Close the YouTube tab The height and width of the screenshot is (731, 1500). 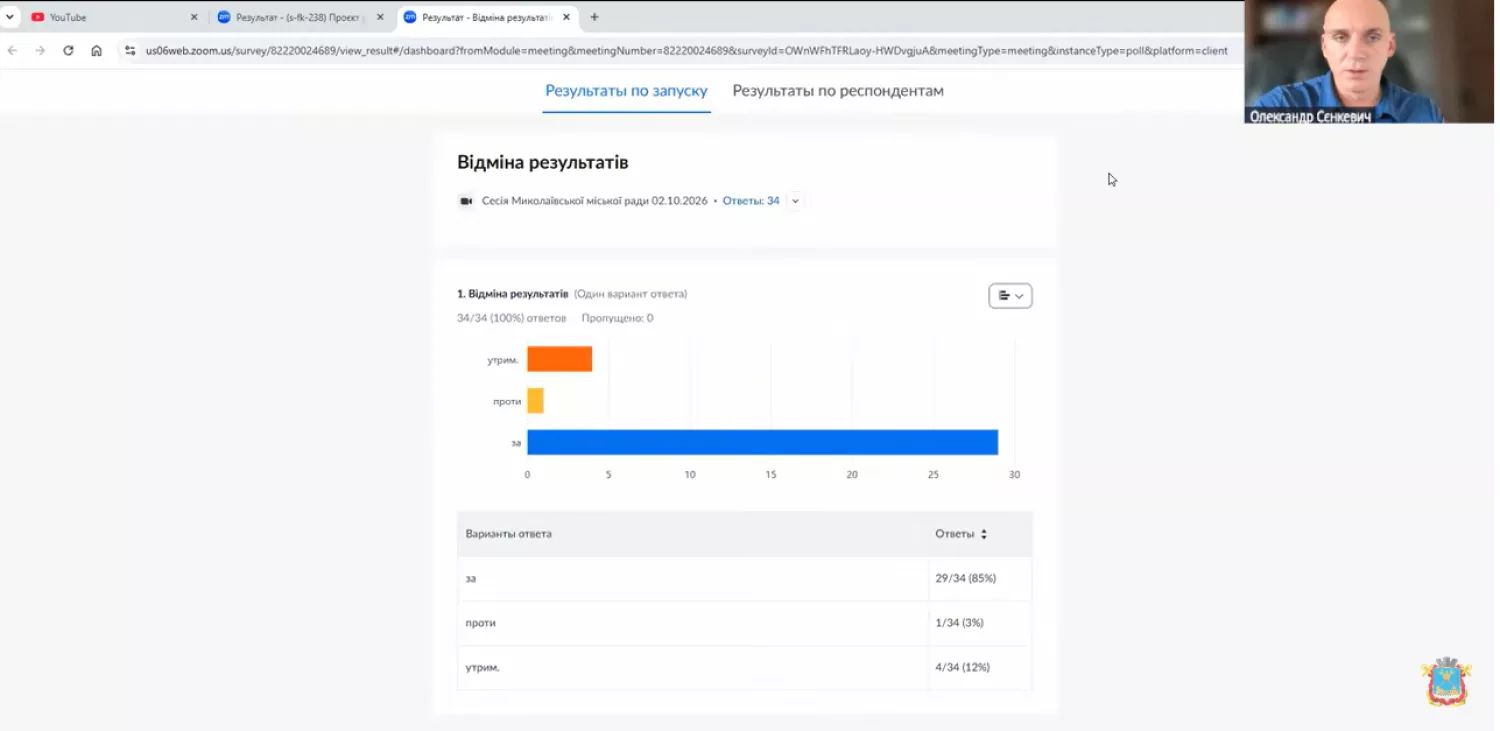[x=194, y=17]
